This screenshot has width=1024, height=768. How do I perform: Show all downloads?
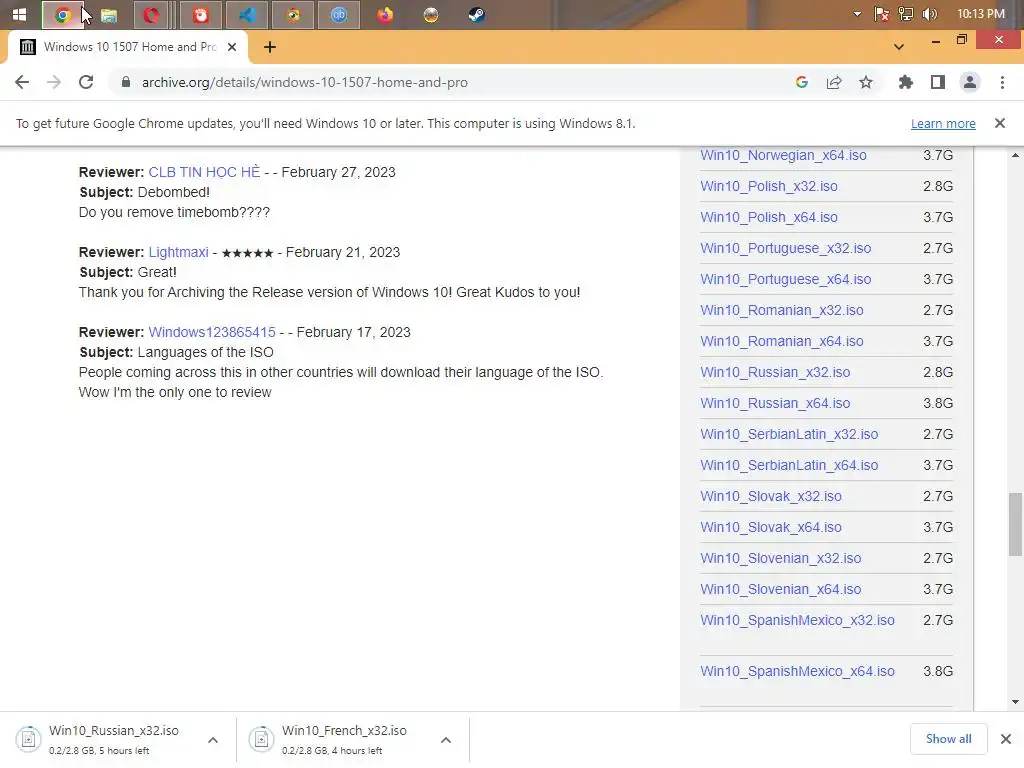948,739
